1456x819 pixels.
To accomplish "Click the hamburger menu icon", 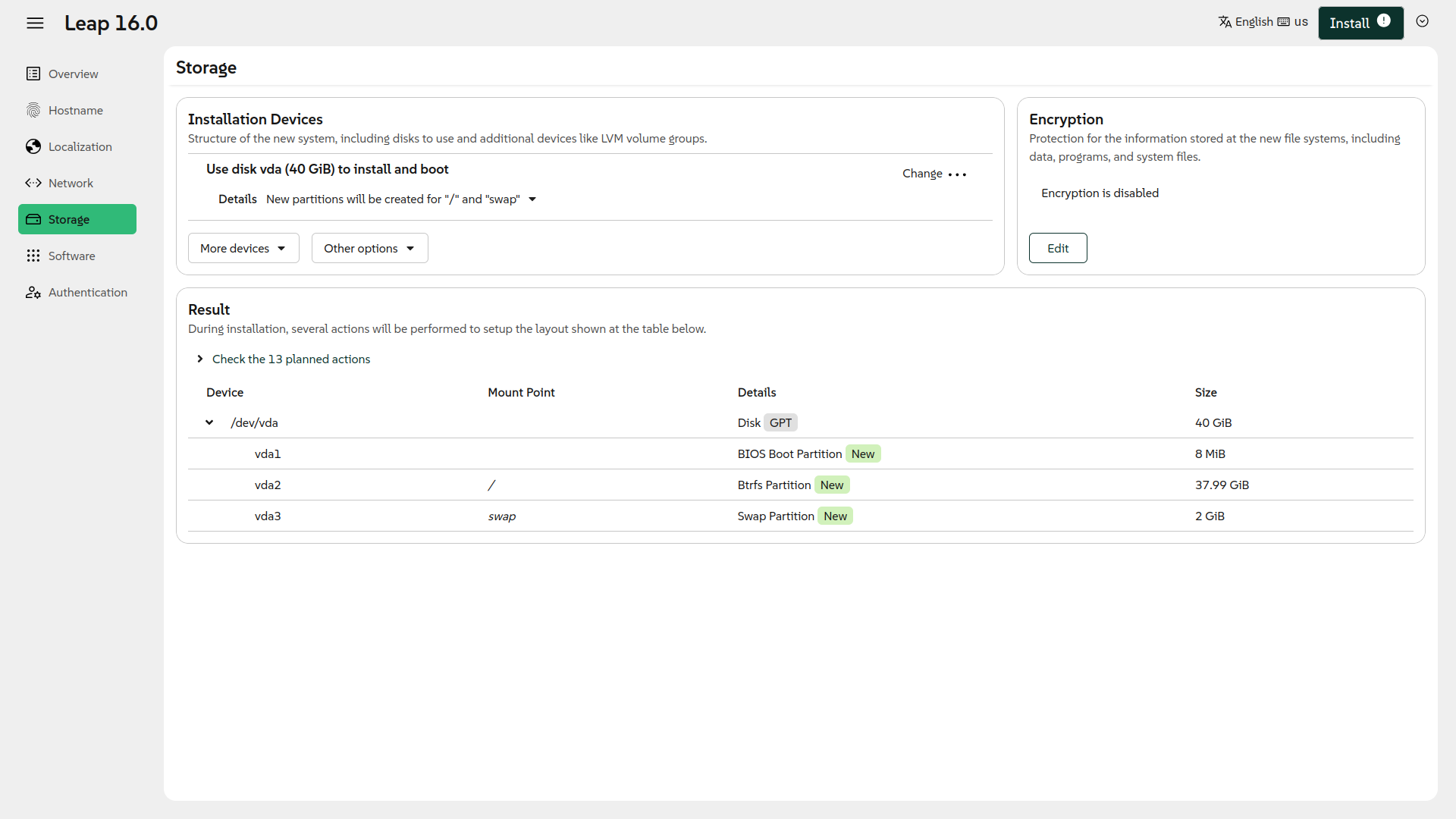I will click(35, 23).
